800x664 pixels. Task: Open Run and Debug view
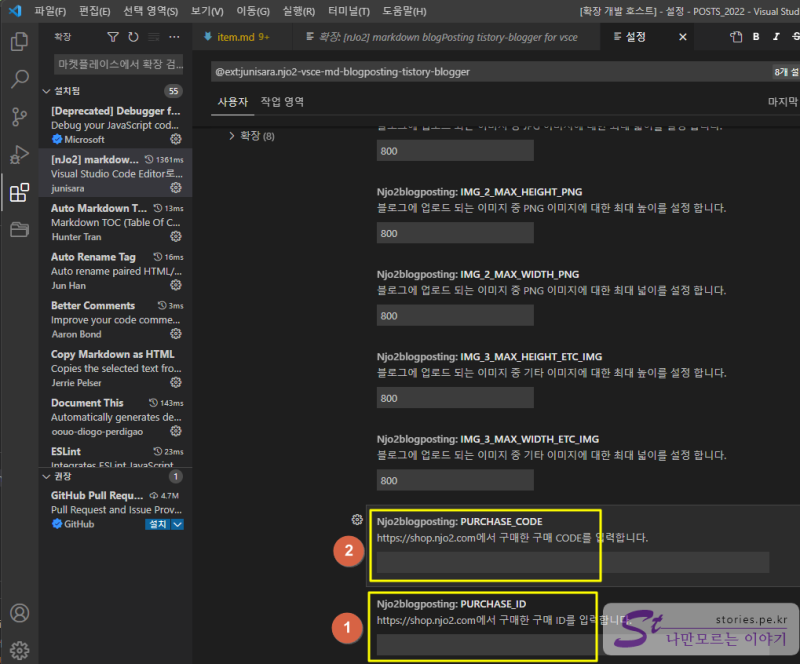tap(19, 155)
